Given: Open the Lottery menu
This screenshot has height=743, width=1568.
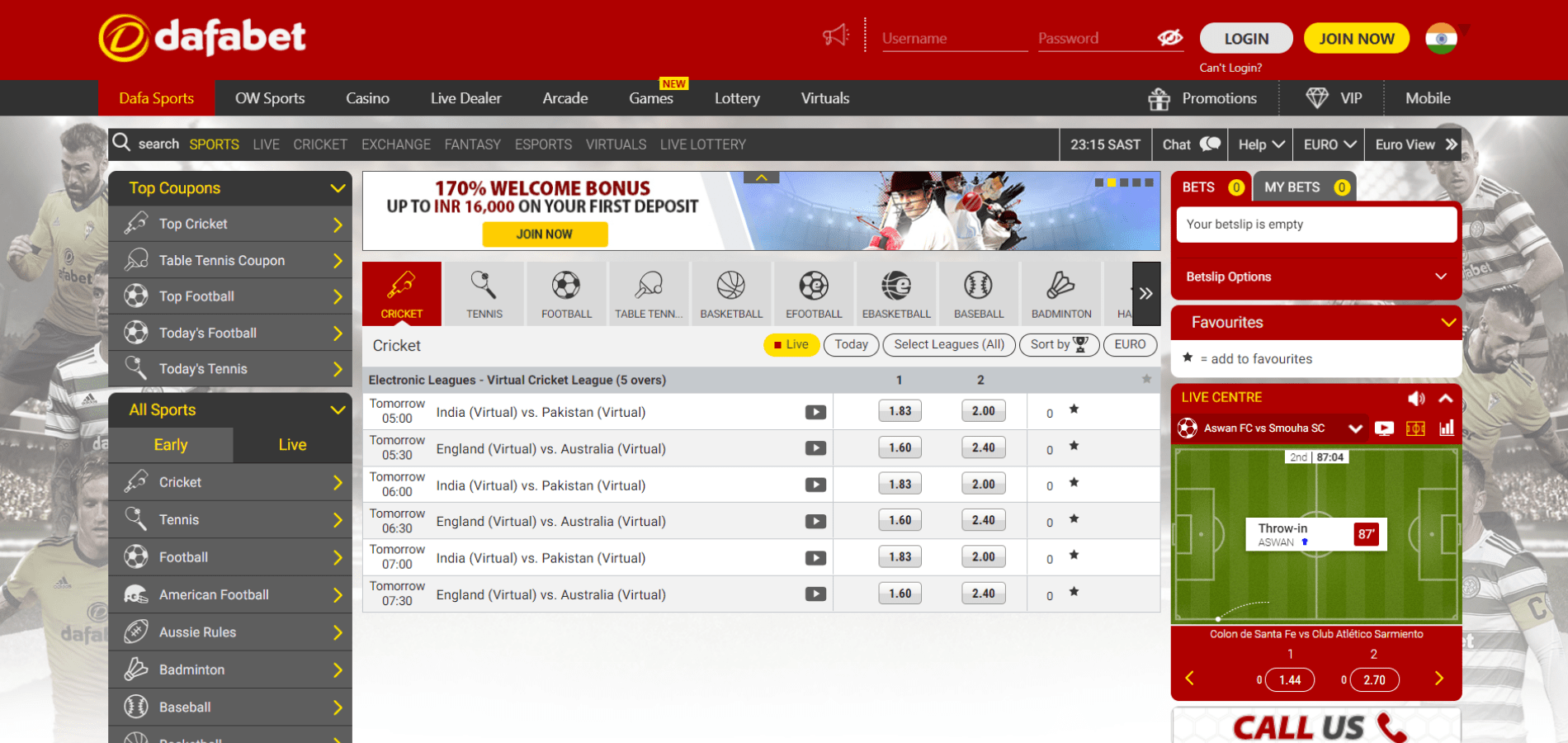Looking at the screenshot, I should click(x=737, y=98).
